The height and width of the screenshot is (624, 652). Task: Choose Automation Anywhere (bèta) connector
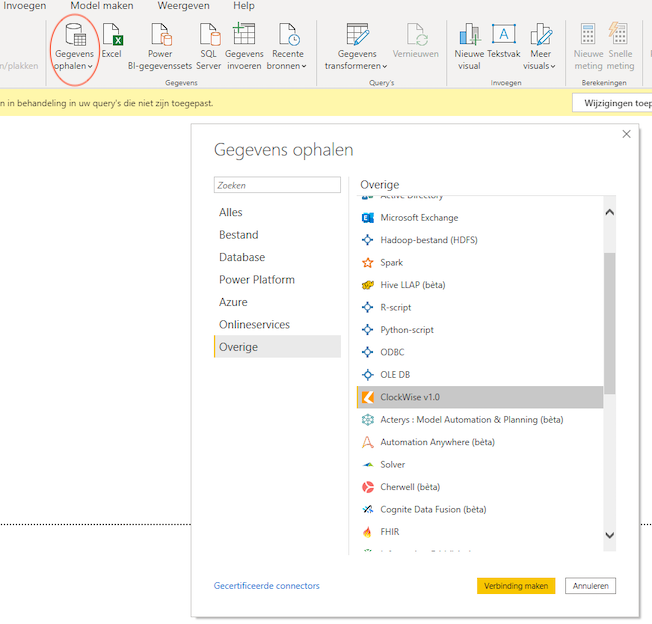pos(480,442)
